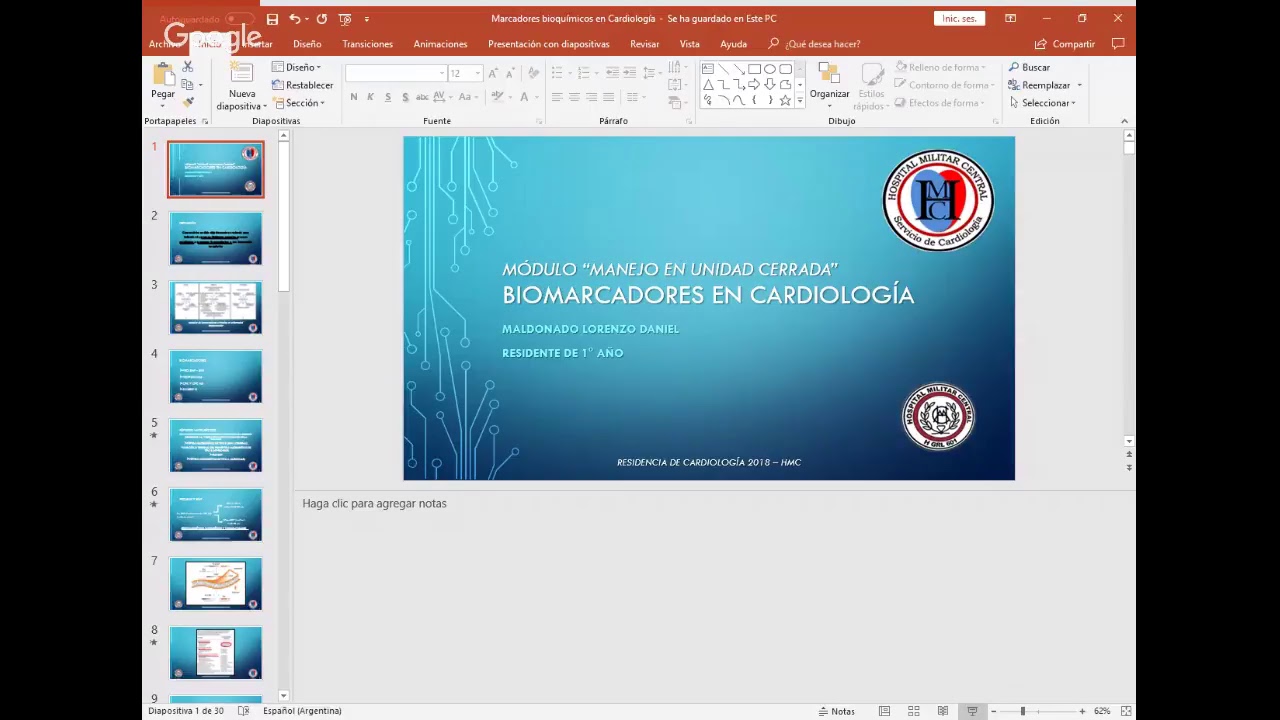Select the text box shape
1280x720 pixels.
[x=708, y=69]
